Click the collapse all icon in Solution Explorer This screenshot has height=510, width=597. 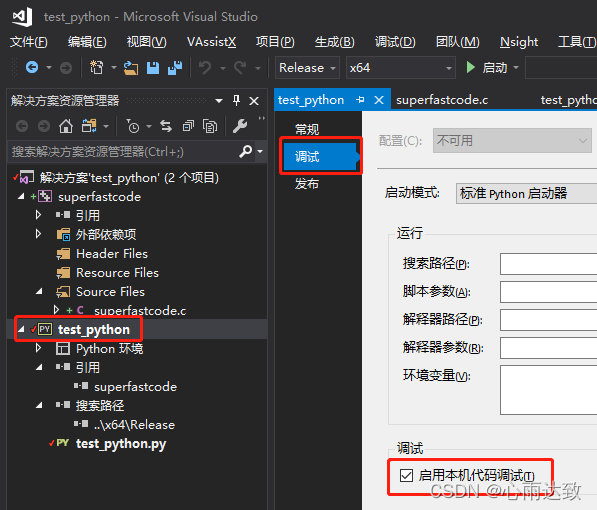click(x=188, y=126)
